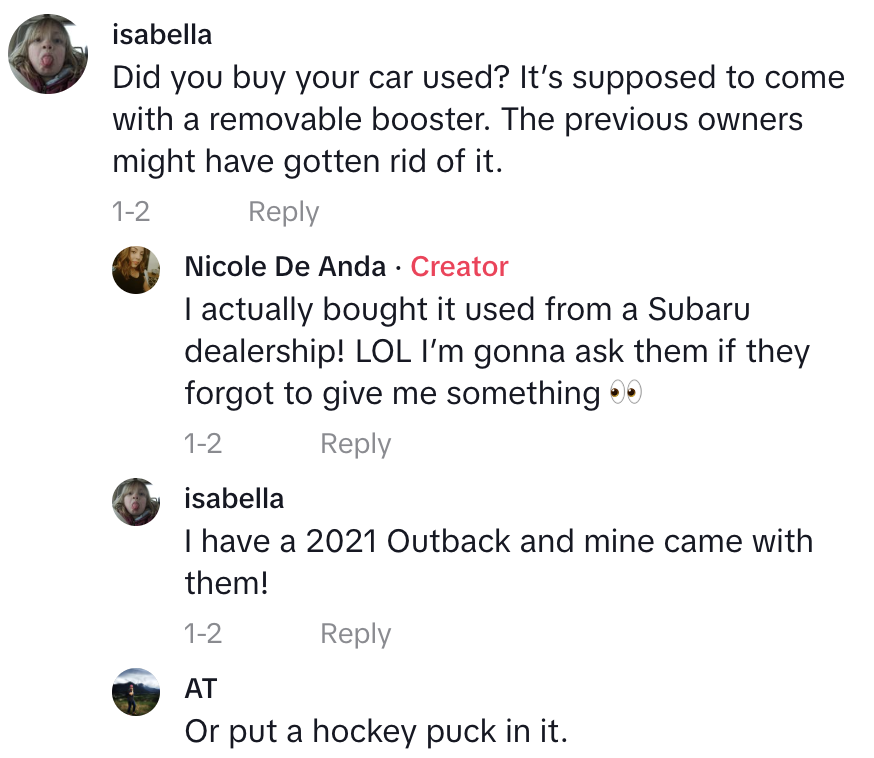Click the eyes emoji in Nicole's reply
The image size is (874, 758).
[x=626, y=394]
